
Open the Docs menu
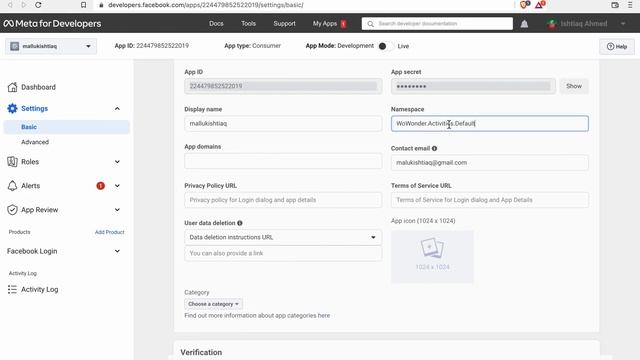point(216,24)
